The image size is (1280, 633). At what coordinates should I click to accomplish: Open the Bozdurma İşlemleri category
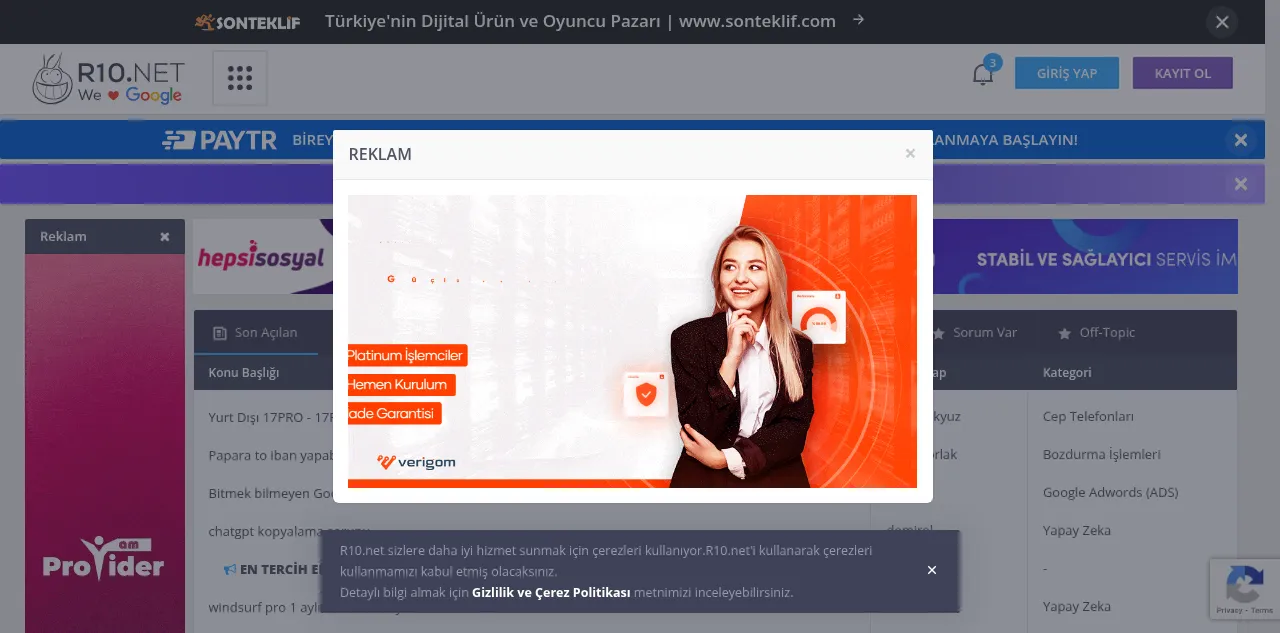1102,454
